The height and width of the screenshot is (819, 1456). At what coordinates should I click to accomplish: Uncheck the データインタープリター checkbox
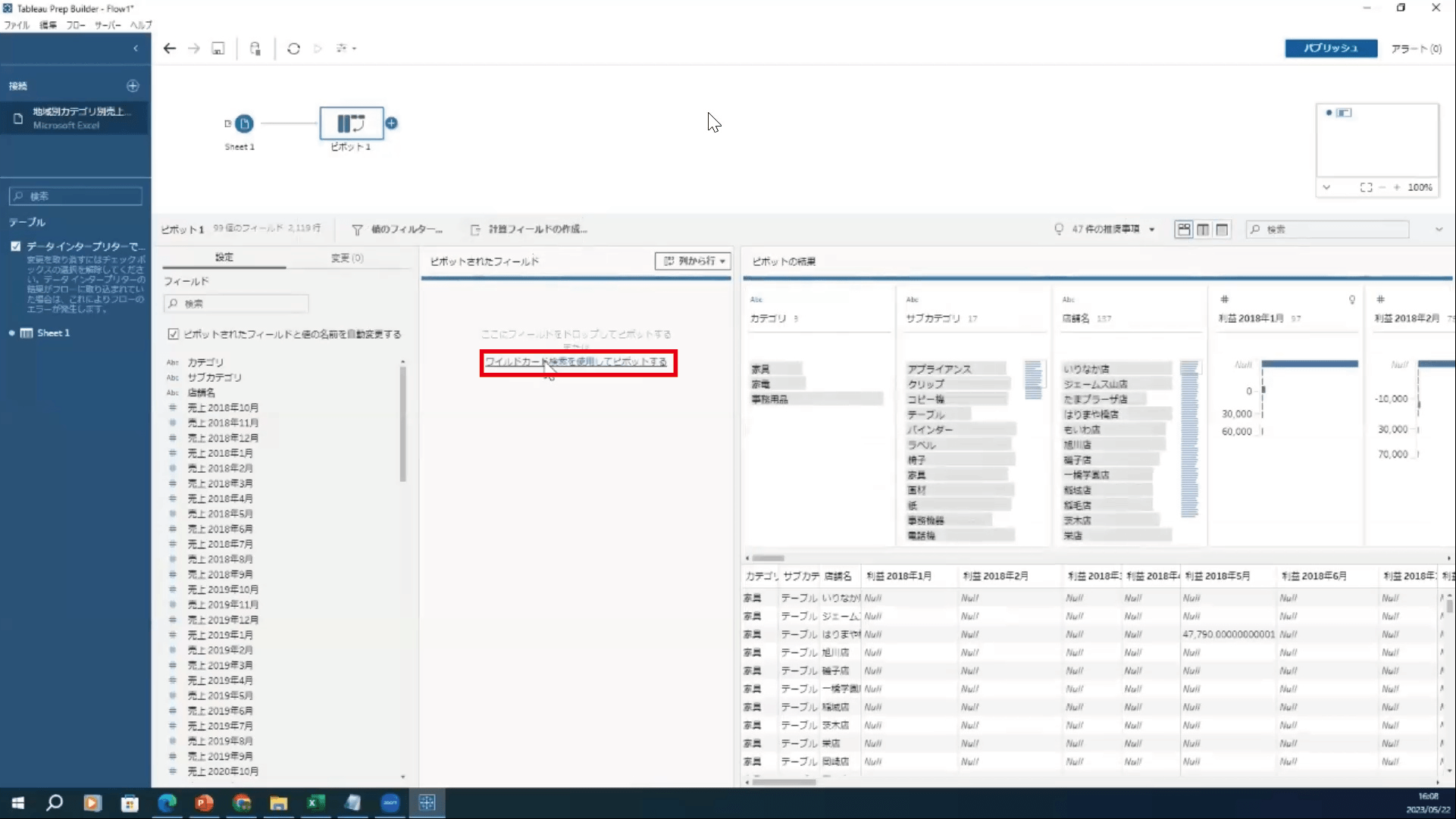tap(16, 246)
